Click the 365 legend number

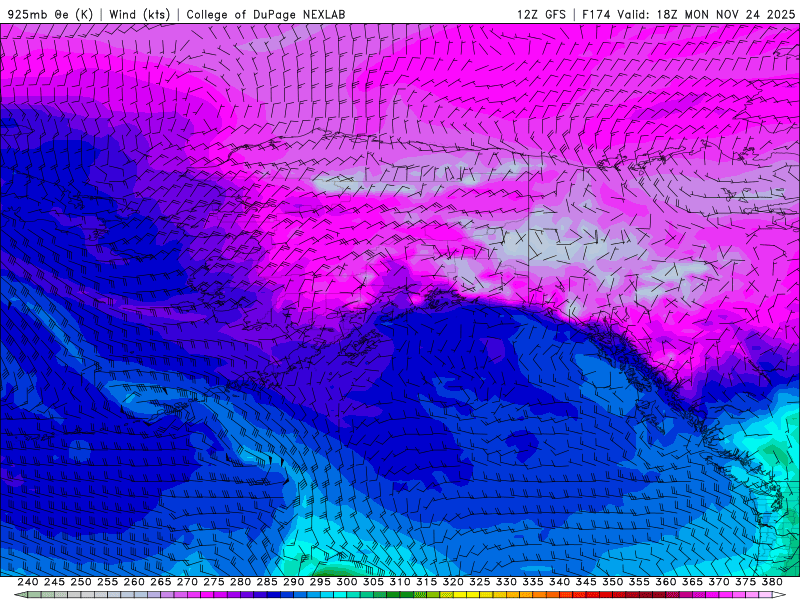tap(692, 582)
